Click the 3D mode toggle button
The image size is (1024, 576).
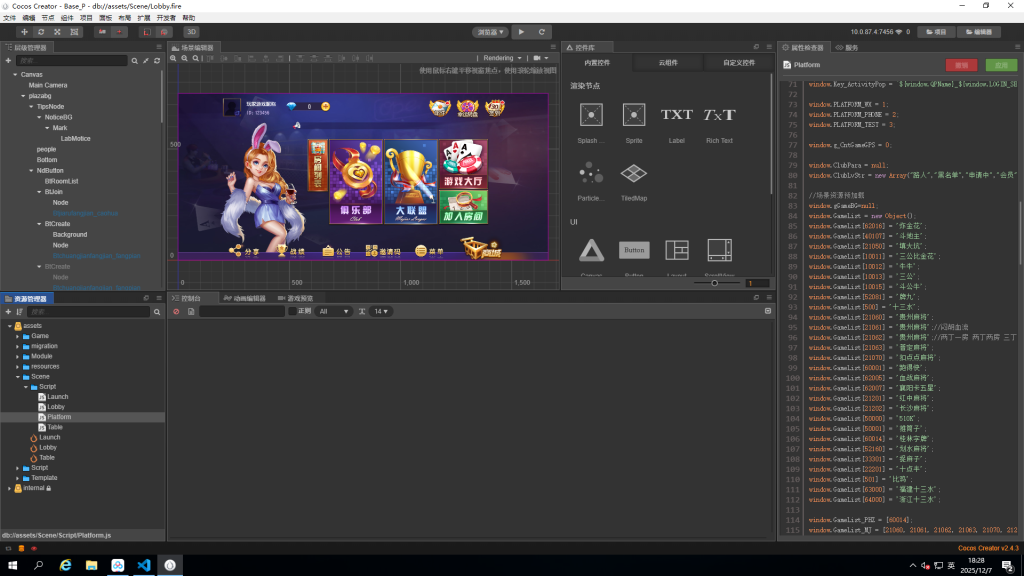pyautogui.click(x=191, y=32)
